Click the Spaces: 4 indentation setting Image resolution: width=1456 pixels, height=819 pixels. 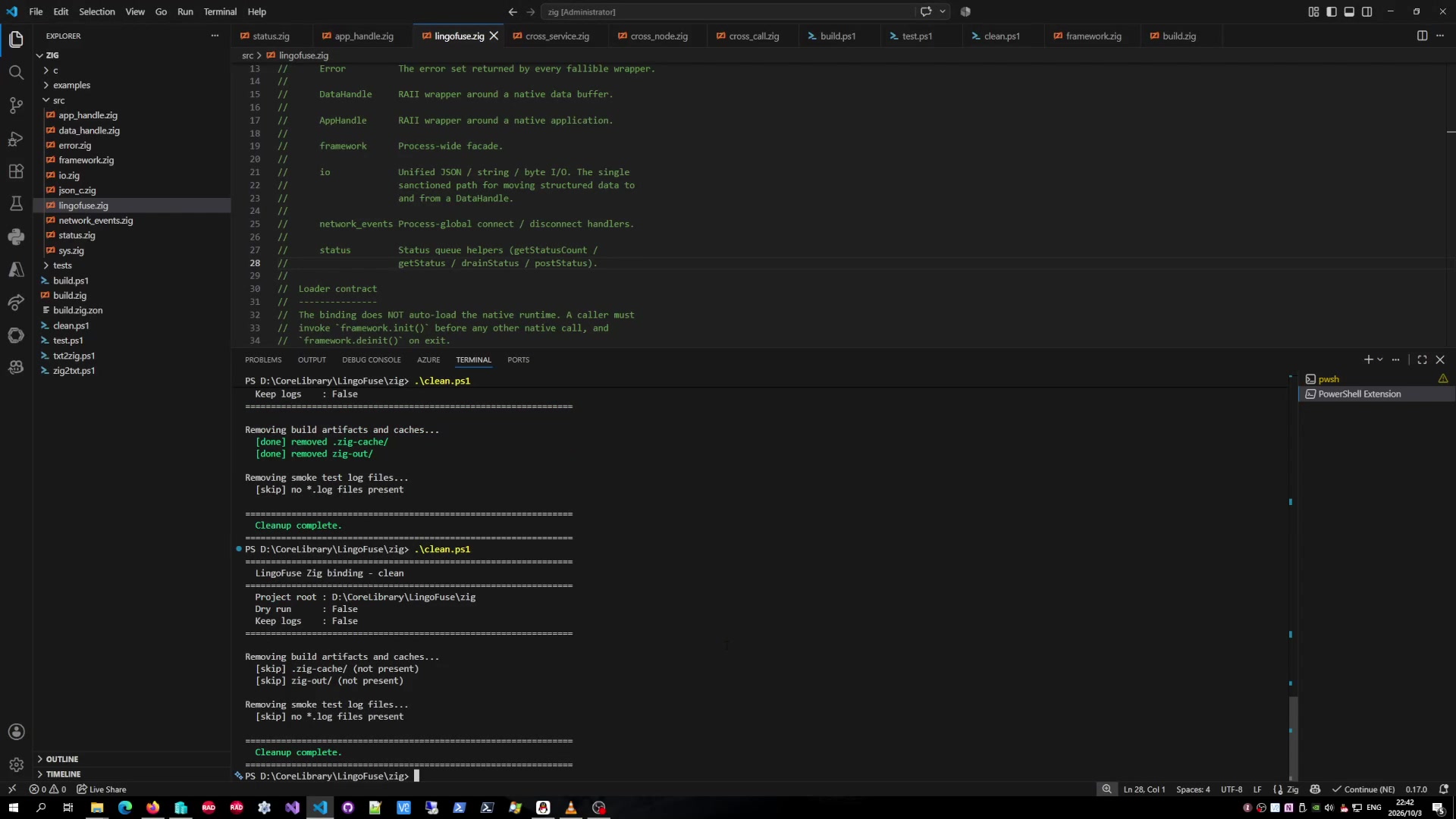pyautogui.click(x=1193, y=789)
